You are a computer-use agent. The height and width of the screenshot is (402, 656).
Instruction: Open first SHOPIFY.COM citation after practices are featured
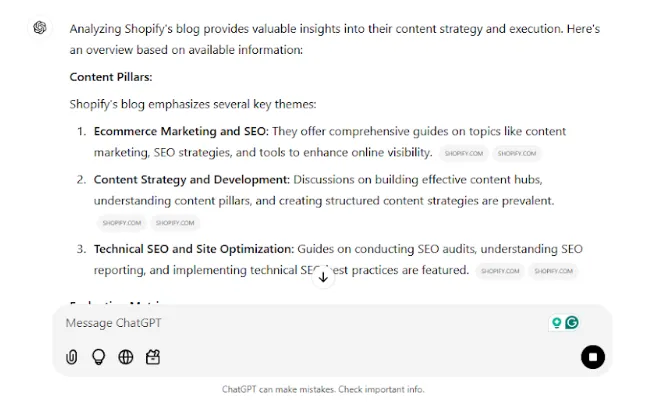click(500, 271)
